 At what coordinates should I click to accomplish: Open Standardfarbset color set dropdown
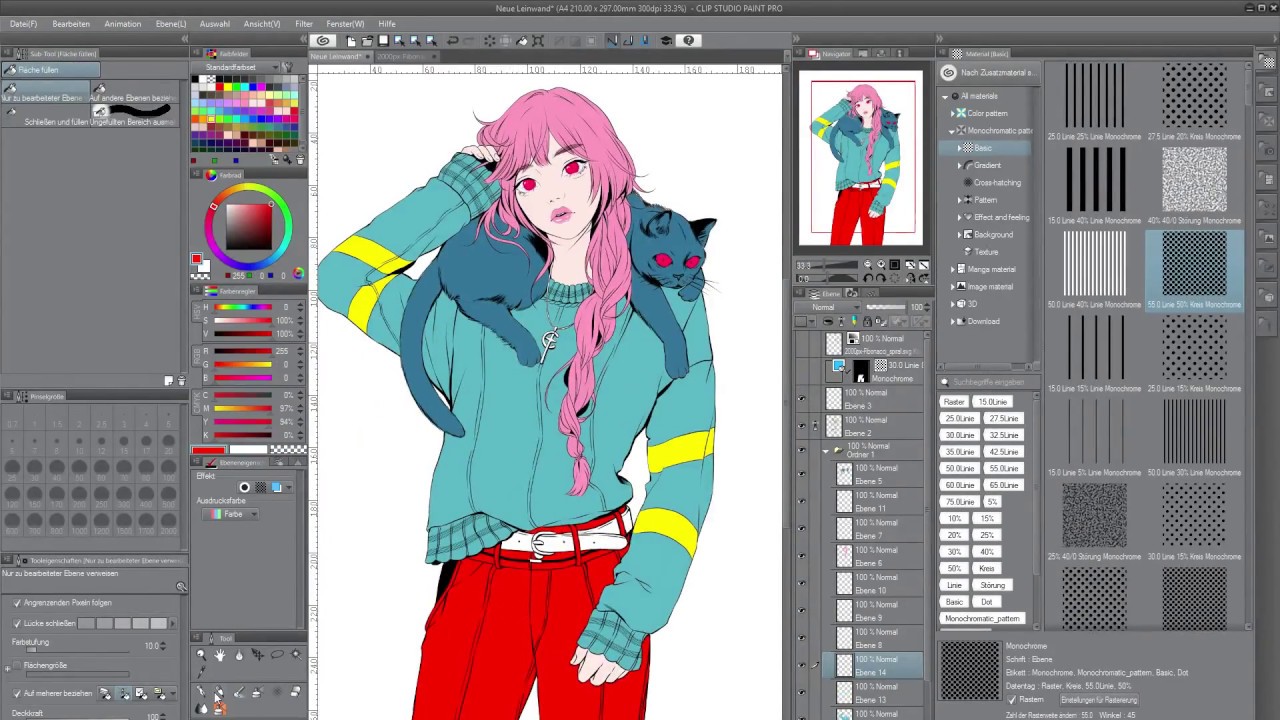click(x=242, y=67)
